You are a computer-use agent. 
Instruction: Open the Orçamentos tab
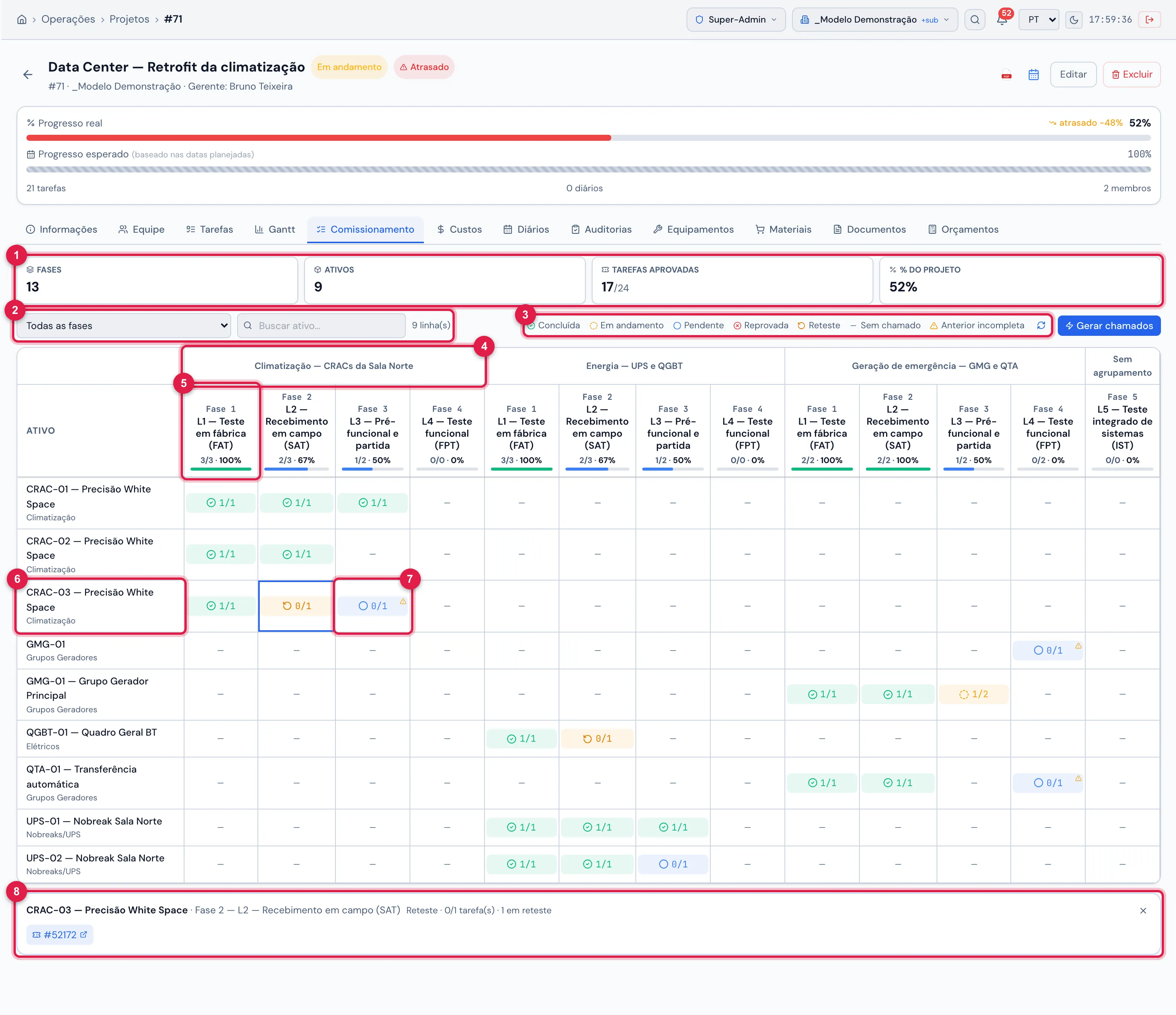coord(963,229)
